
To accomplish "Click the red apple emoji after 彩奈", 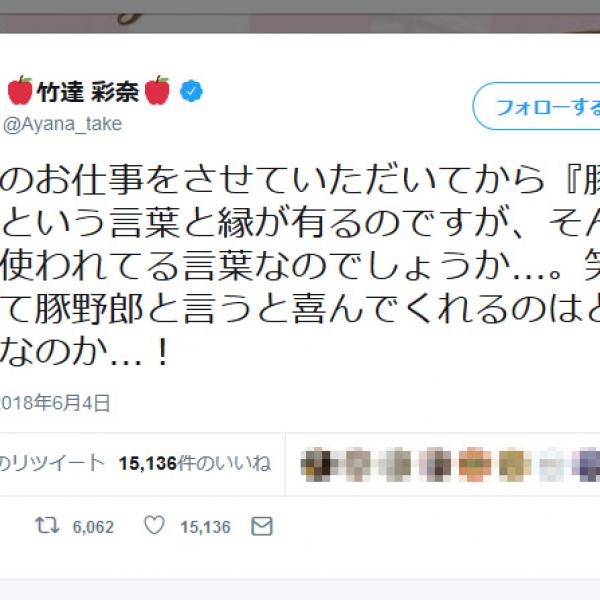I will click(x=157, y=90).
